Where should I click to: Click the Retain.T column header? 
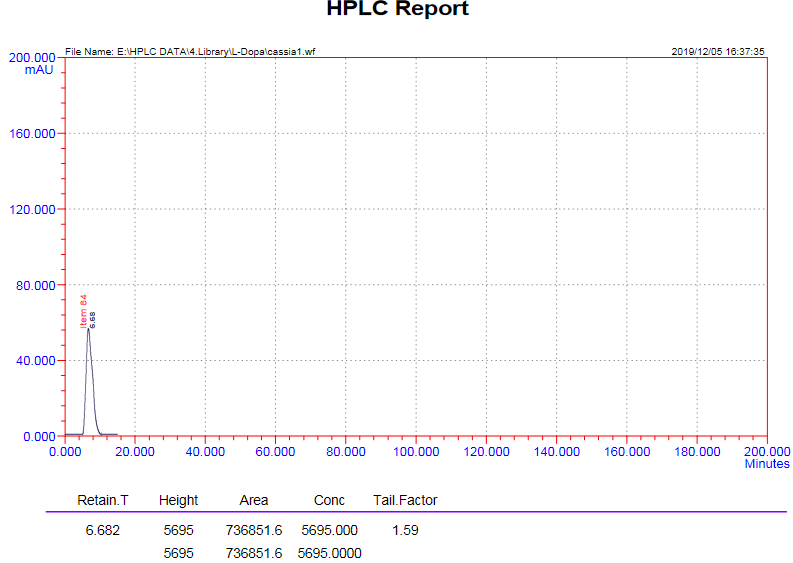[x=103, y=500]
